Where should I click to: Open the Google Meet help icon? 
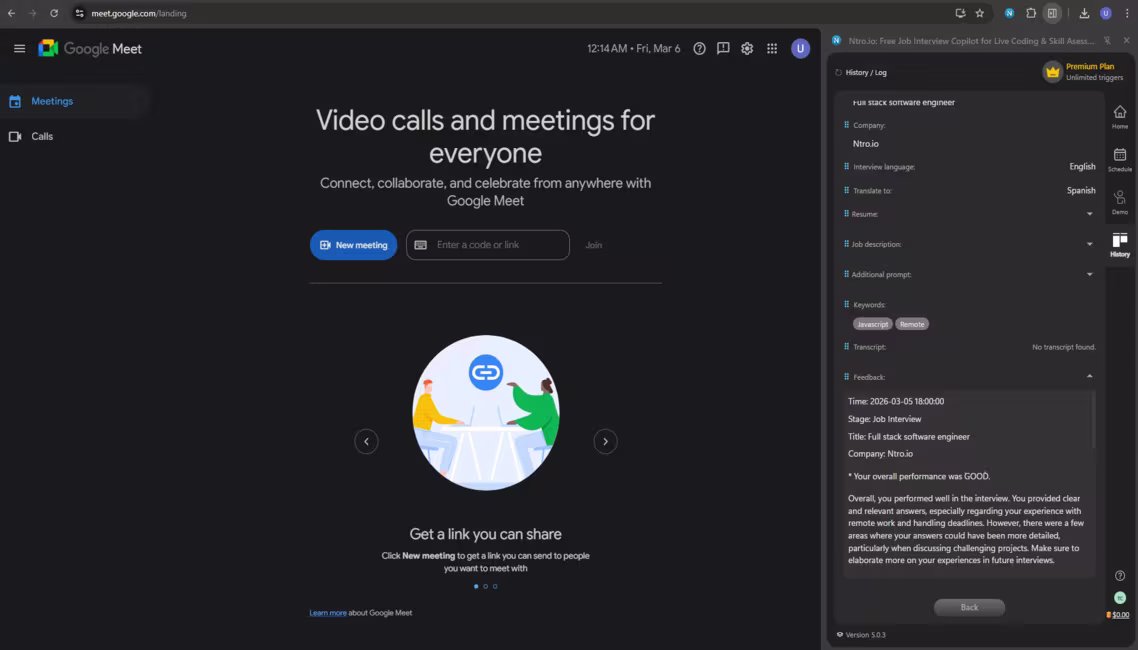[x=699, y=49]
